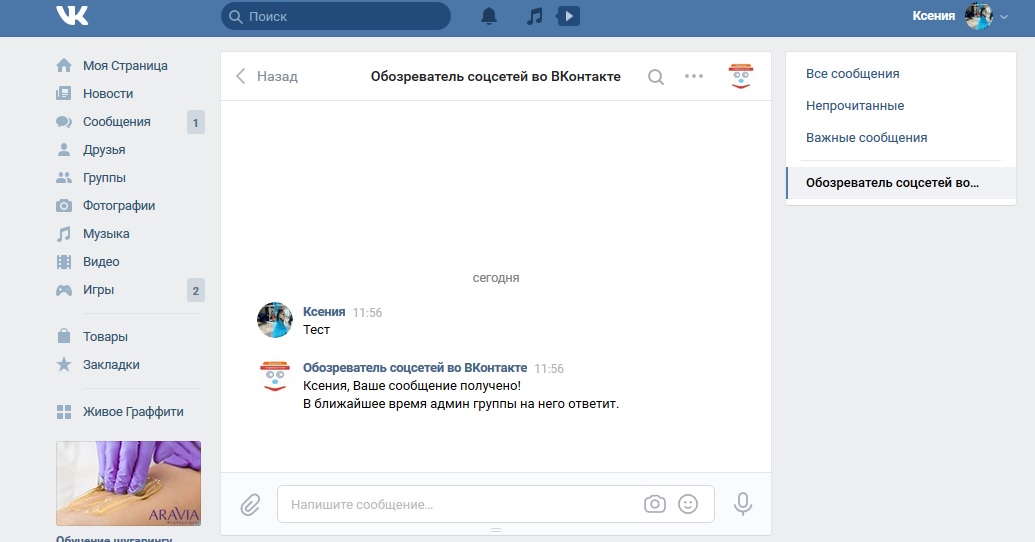Click the camera icon next to Фотографии
The image size is (1035, 542).
[x=64, y=205]
